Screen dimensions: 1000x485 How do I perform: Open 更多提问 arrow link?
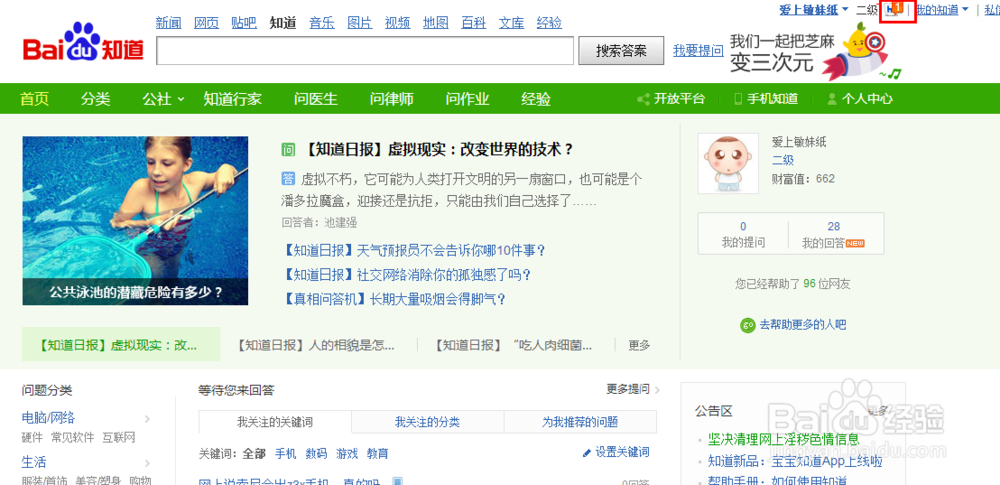633,389
